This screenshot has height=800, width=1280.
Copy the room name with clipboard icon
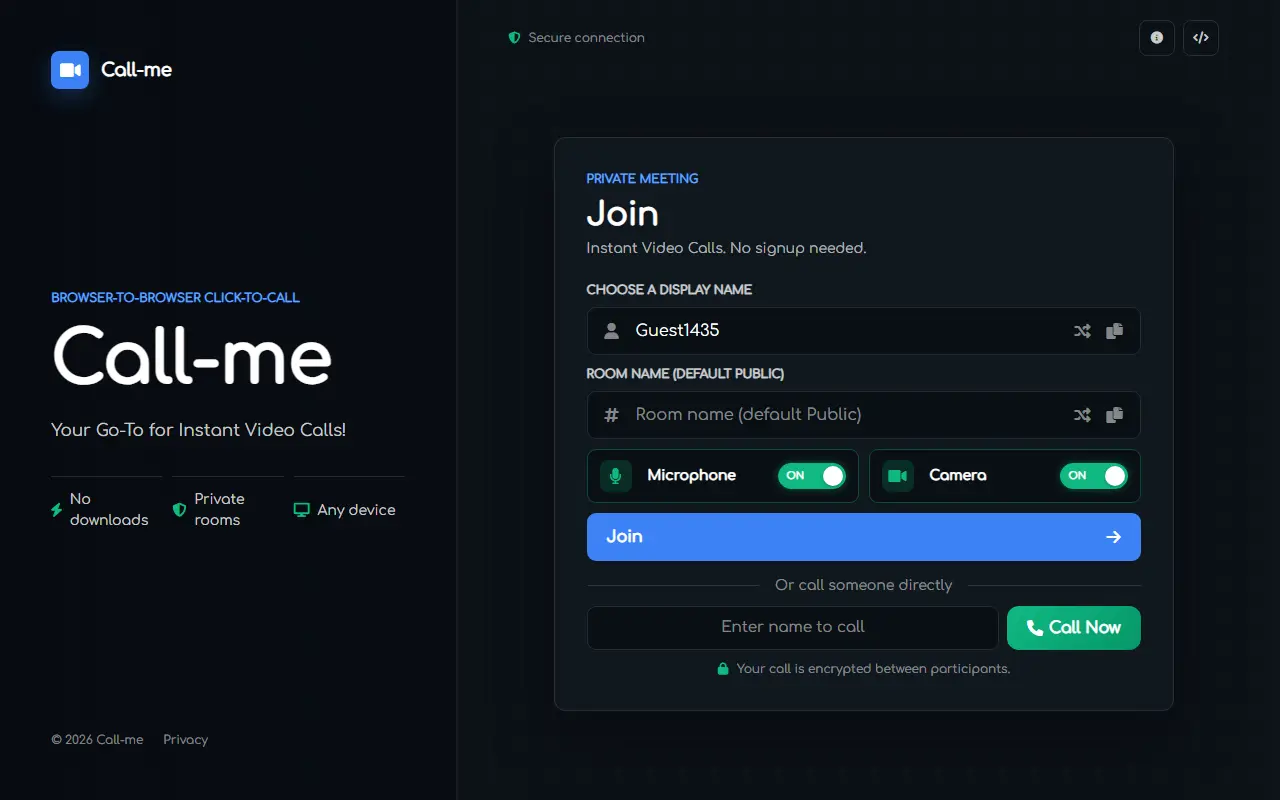[x=1115, y=415]
